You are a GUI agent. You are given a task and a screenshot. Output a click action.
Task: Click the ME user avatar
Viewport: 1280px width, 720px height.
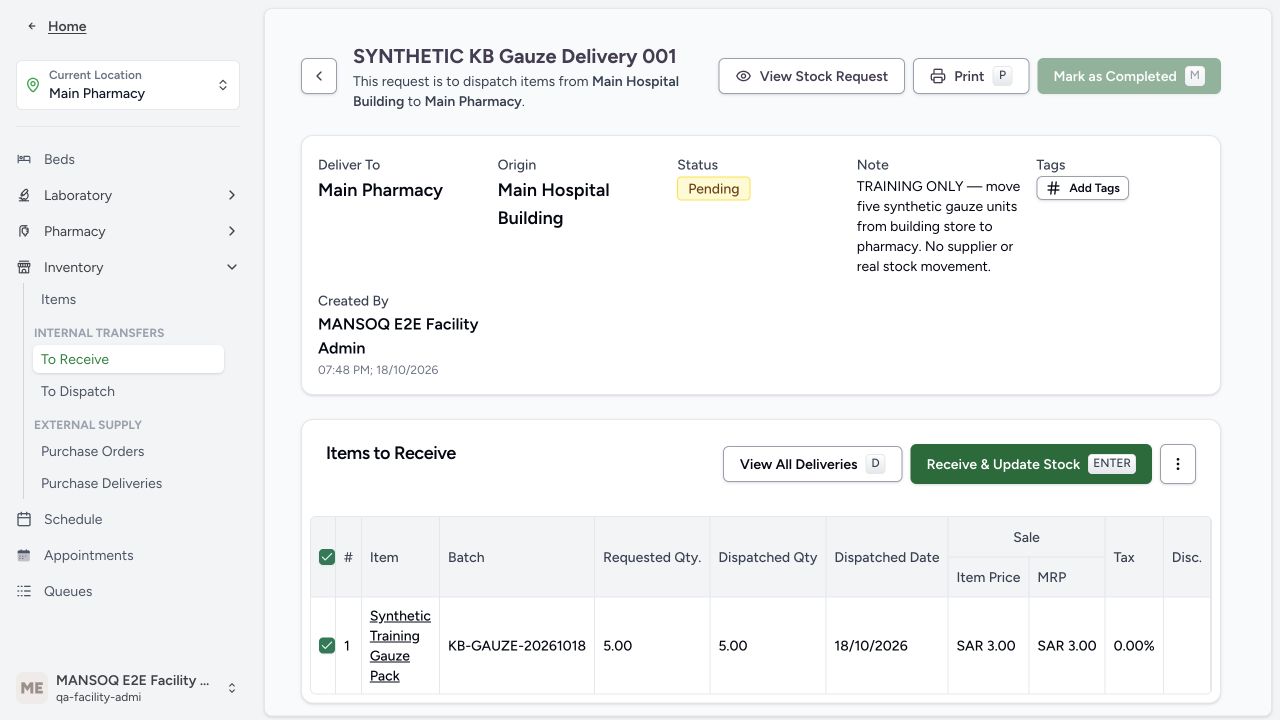pos(32,688)
